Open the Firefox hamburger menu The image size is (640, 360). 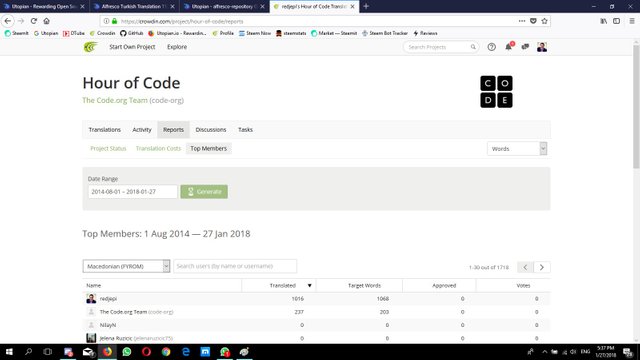pyautogui.click(x=631, y=21)
